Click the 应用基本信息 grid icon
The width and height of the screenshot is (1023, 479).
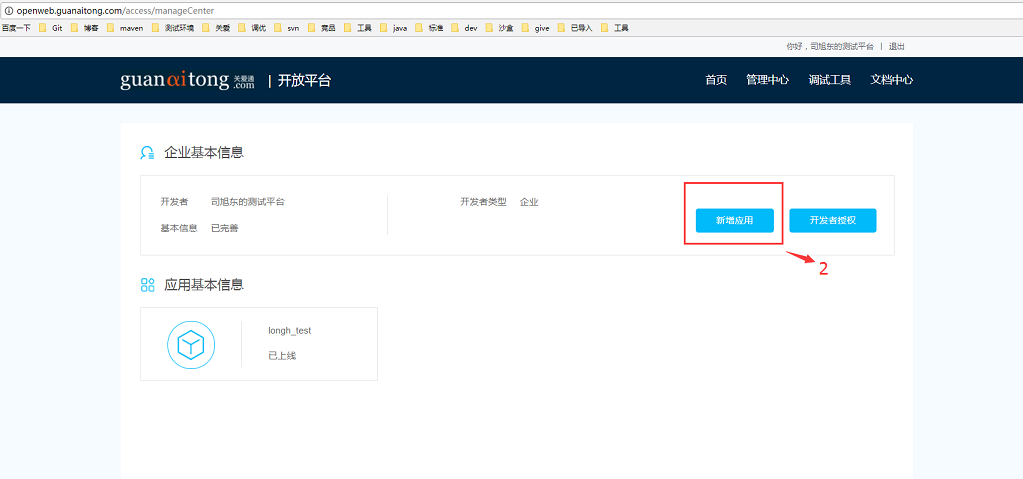click(x=147, y=285)
